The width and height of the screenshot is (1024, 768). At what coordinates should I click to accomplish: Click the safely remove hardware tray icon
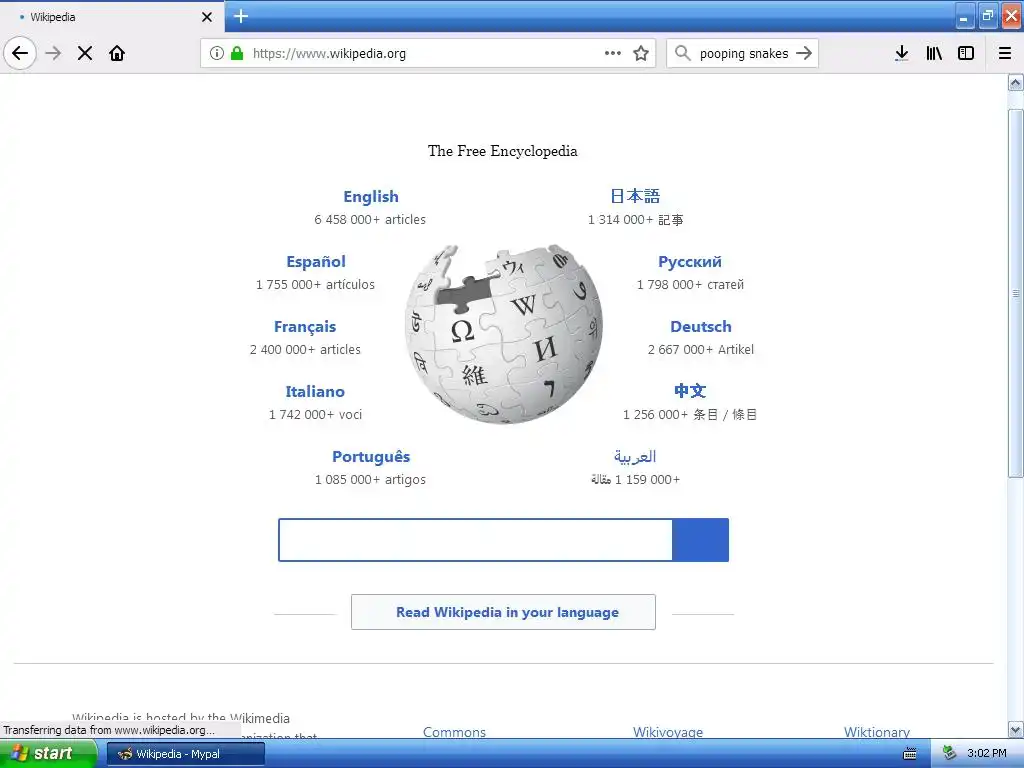[950, 754]
